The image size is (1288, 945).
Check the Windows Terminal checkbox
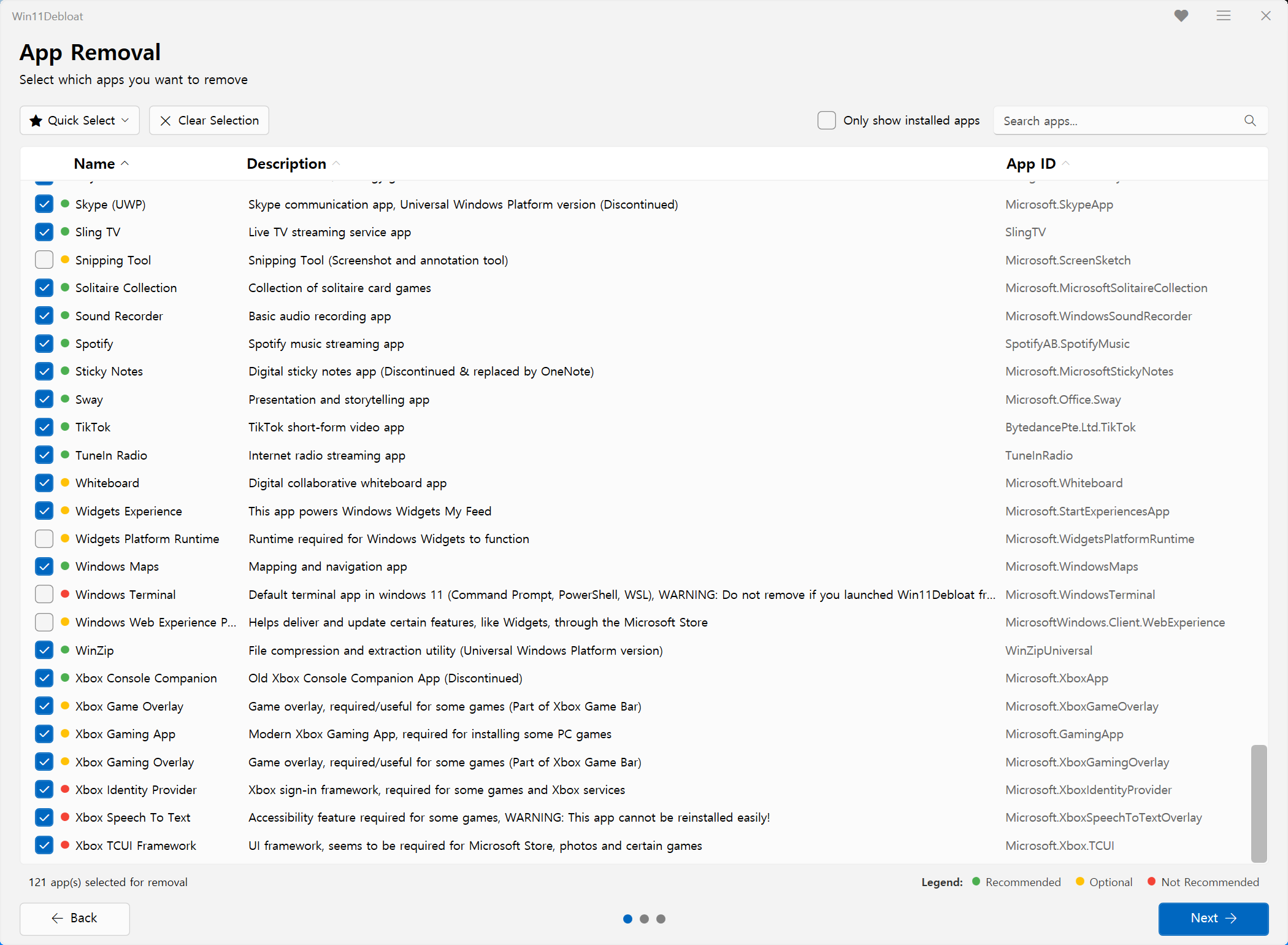[x=44, y=594]
